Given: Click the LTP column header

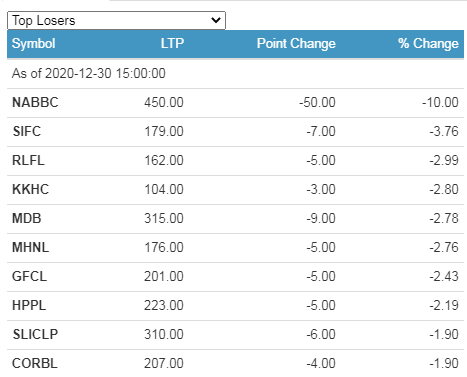Looking at the screenshot, I should 172,44.
